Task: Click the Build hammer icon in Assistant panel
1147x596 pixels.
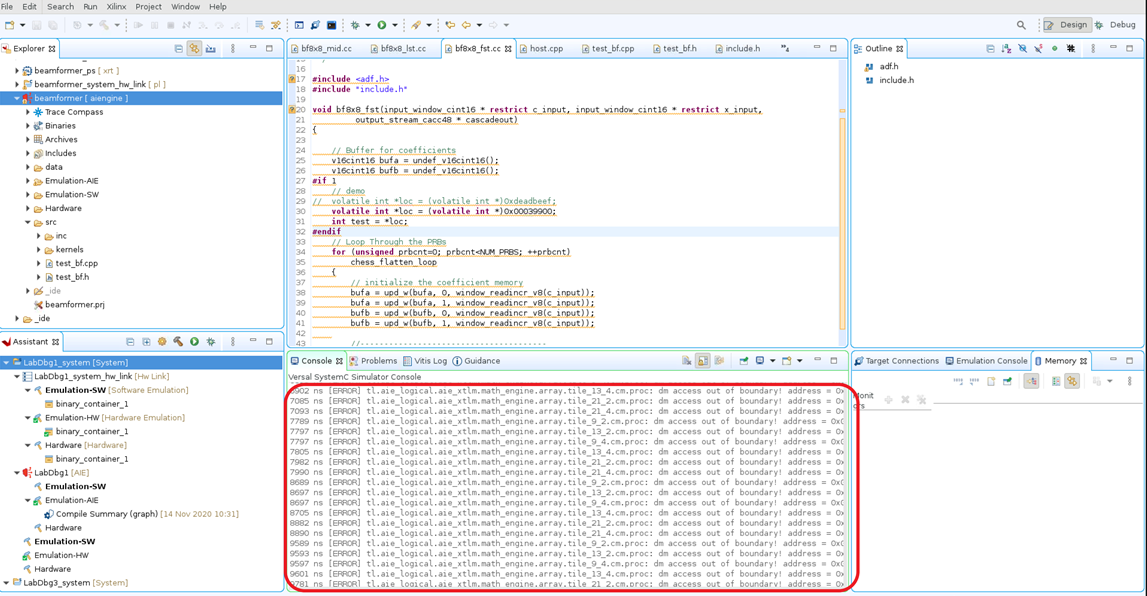Action: (178, 342)
